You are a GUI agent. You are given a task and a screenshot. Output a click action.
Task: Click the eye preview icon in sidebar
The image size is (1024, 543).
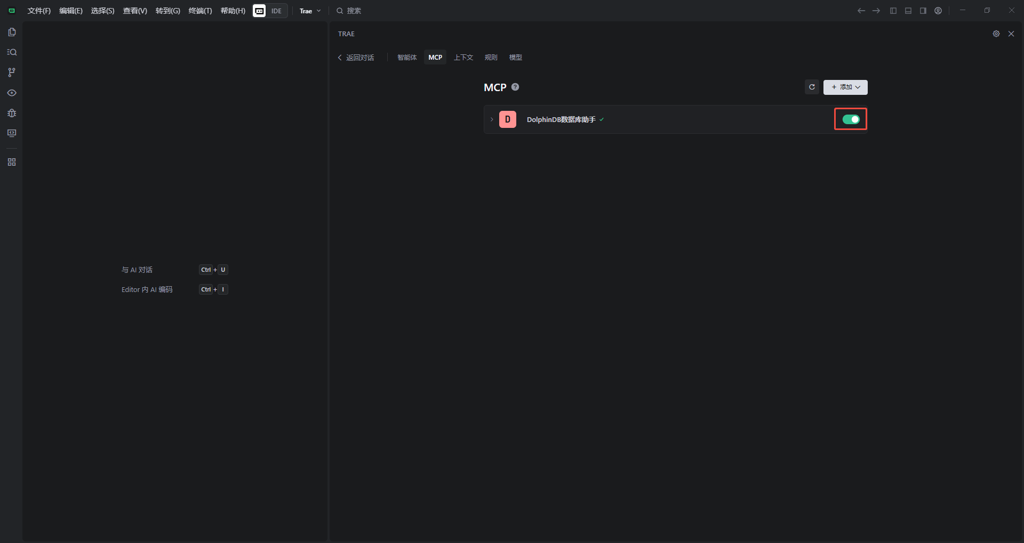pyautogui.click(x=12, y=93)
